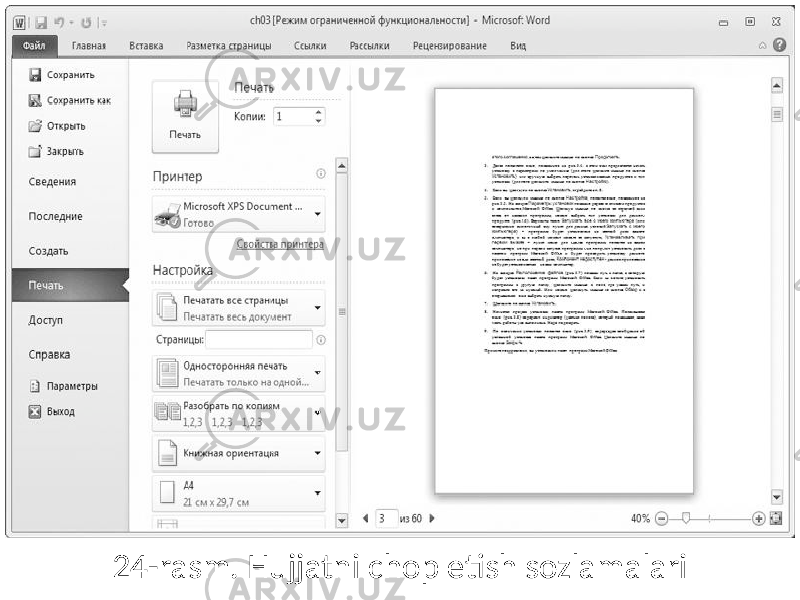Open the Справка section
Screen dimensions: 800x600
pyautogui.click(x=49, y=355)
